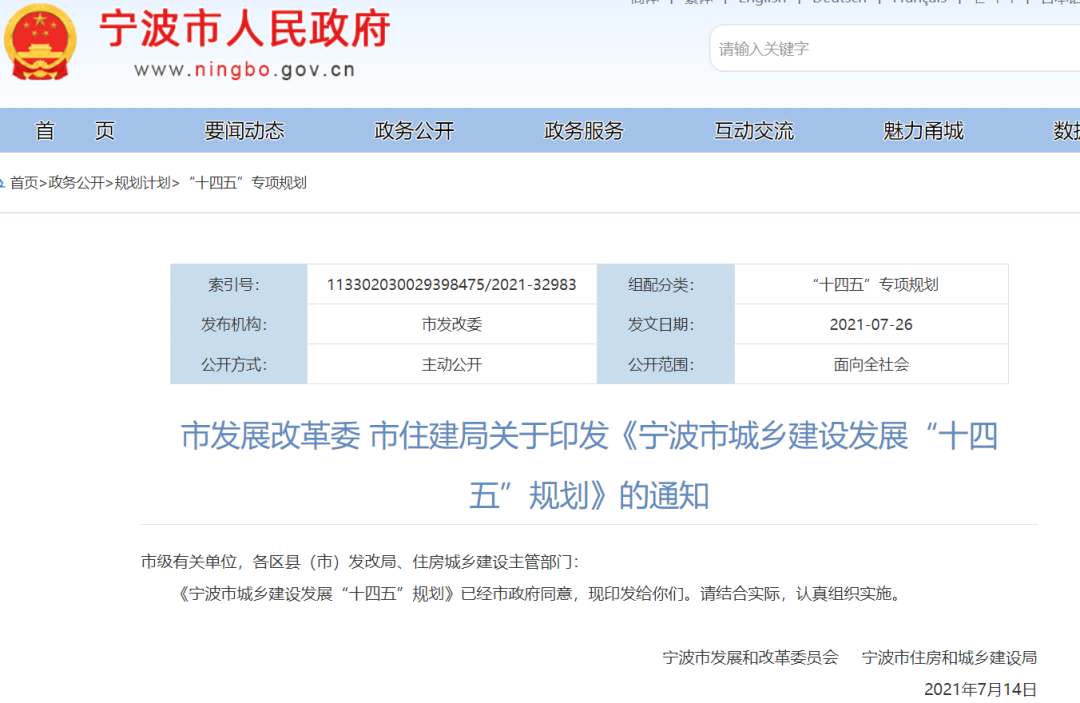Open the 互动交流 navigation menu
This screenshot has width=1080, height=703.
(x=753, y=130)
